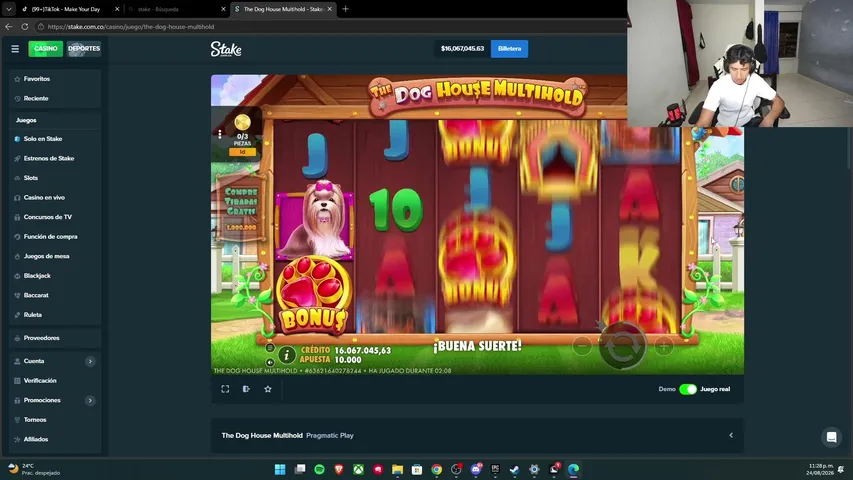
Task: Switch to the Deportes section
Action: (84, 48)
